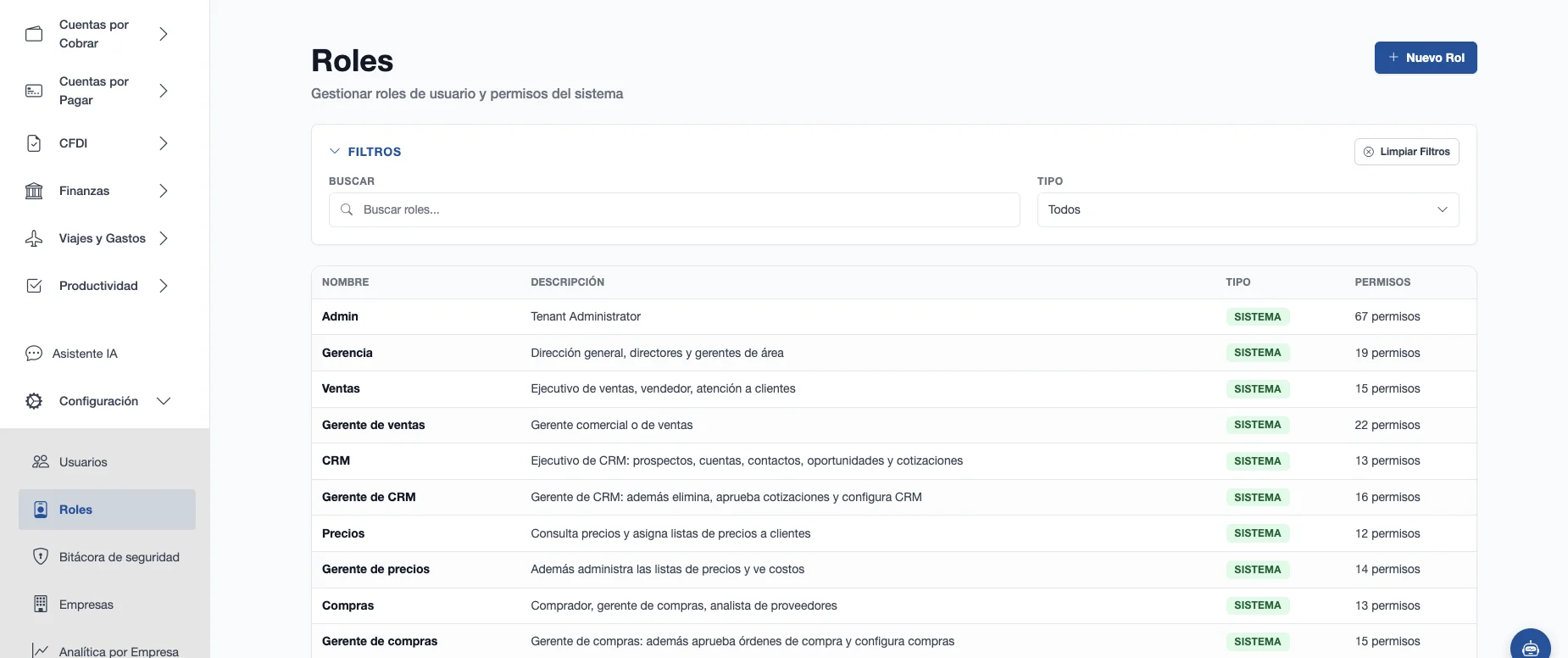Click the Cuentas por Pagar card icon
This screenshot has width=1568, height=658.
point(34,91)
